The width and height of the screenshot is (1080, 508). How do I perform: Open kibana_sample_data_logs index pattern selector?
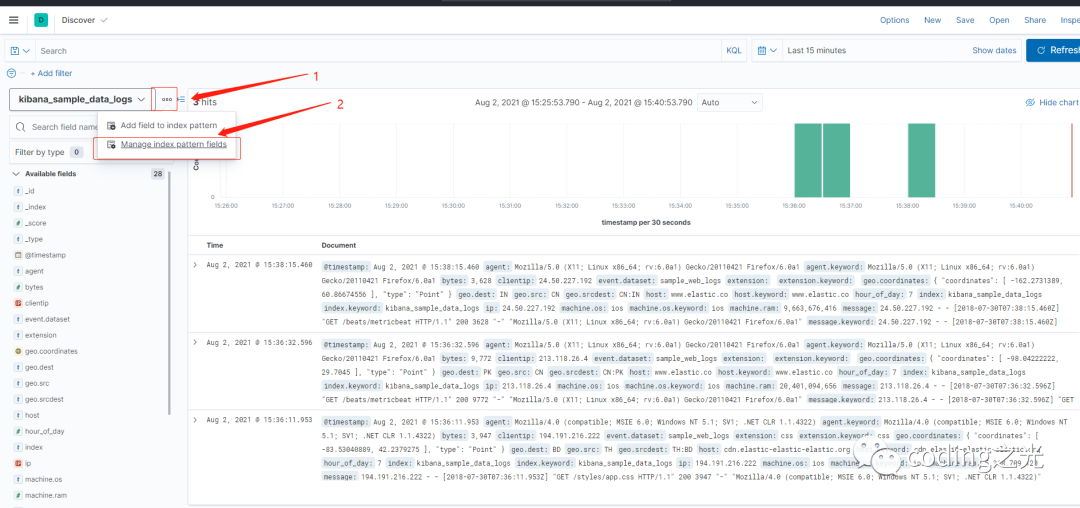(x=81, y=99)
